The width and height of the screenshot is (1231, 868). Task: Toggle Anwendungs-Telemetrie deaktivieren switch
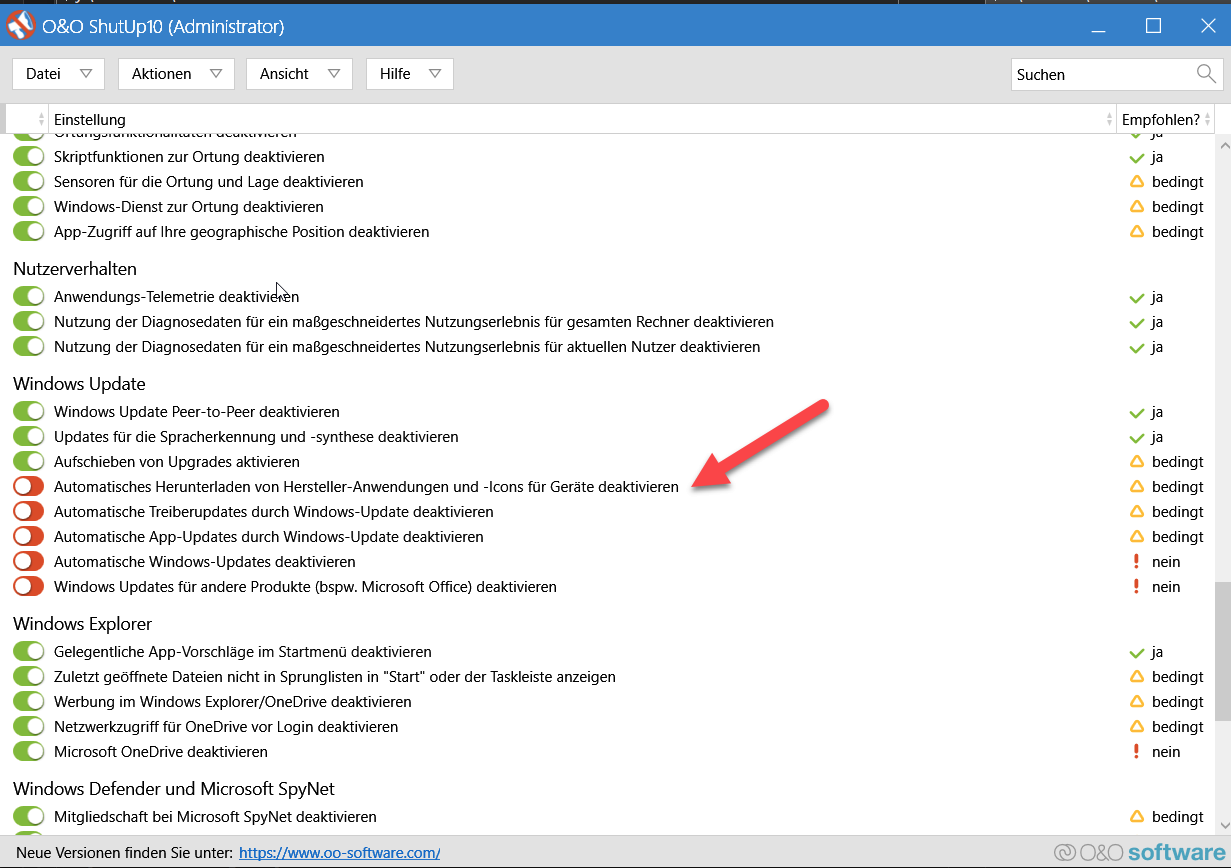29,297
